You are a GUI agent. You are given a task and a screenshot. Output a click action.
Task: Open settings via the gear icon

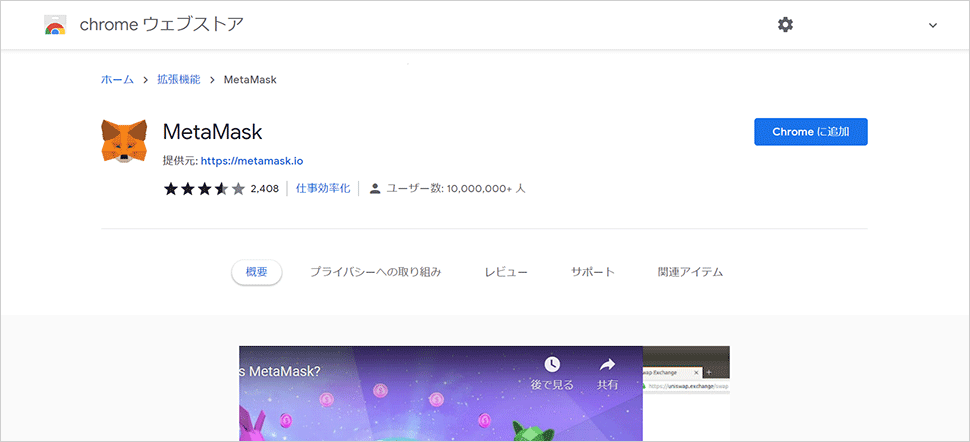click(x=785, y=25)
